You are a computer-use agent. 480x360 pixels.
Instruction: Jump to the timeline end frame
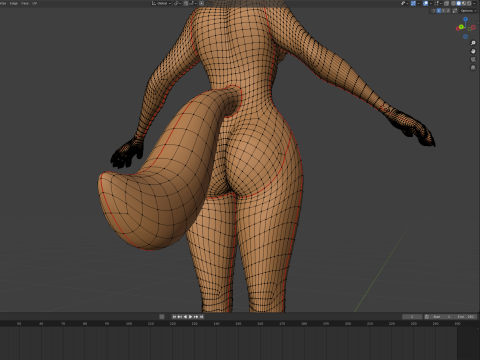pyautogui.click(x=201, y=317)
